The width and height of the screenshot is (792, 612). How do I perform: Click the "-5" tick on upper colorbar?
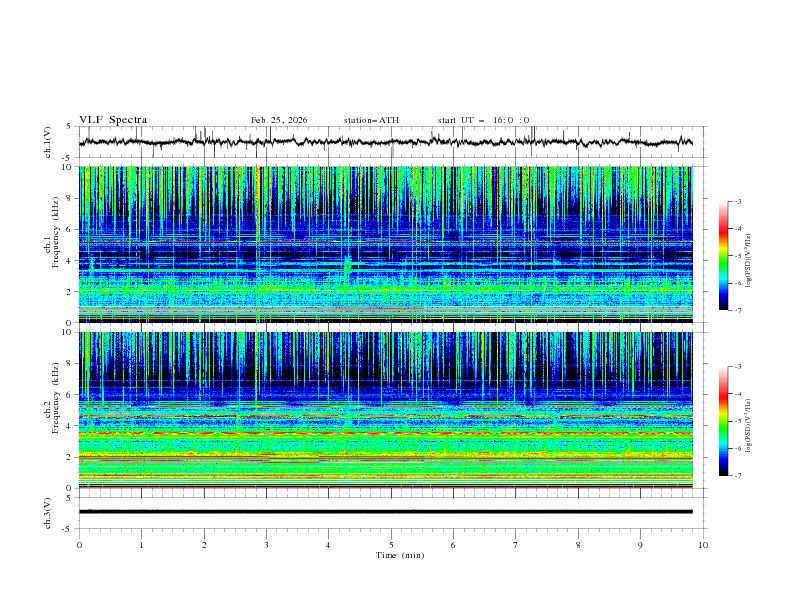(x=737, y=256)
